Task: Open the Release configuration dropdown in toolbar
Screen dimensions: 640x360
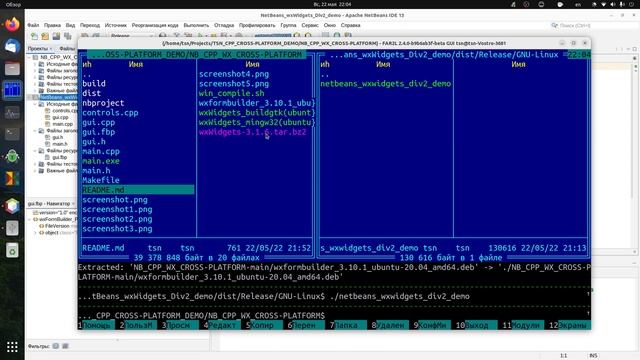Action: click(x=131, y=36)
